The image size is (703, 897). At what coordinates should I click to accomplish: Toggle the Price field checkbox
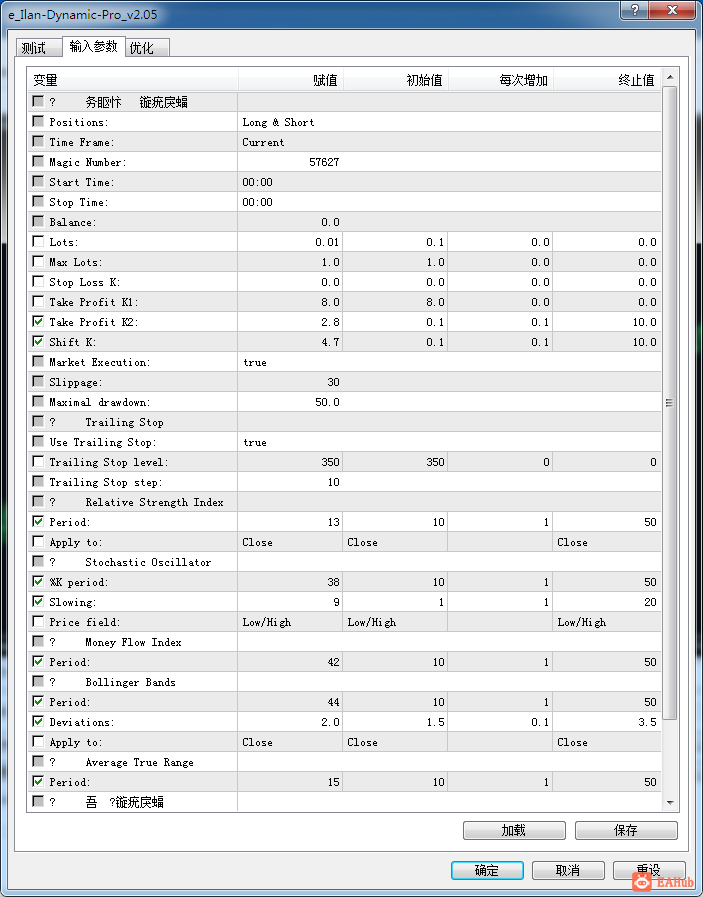tap(38, 621)
